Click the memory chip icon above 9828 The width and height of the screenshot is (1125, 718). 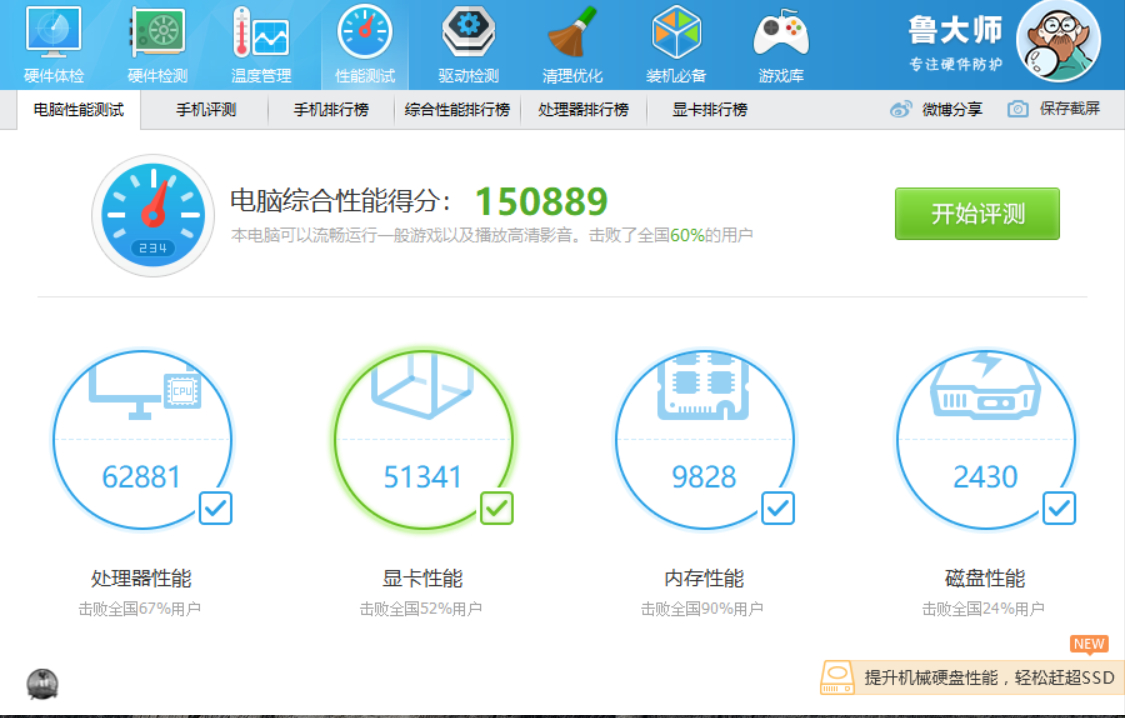(703, 386)
